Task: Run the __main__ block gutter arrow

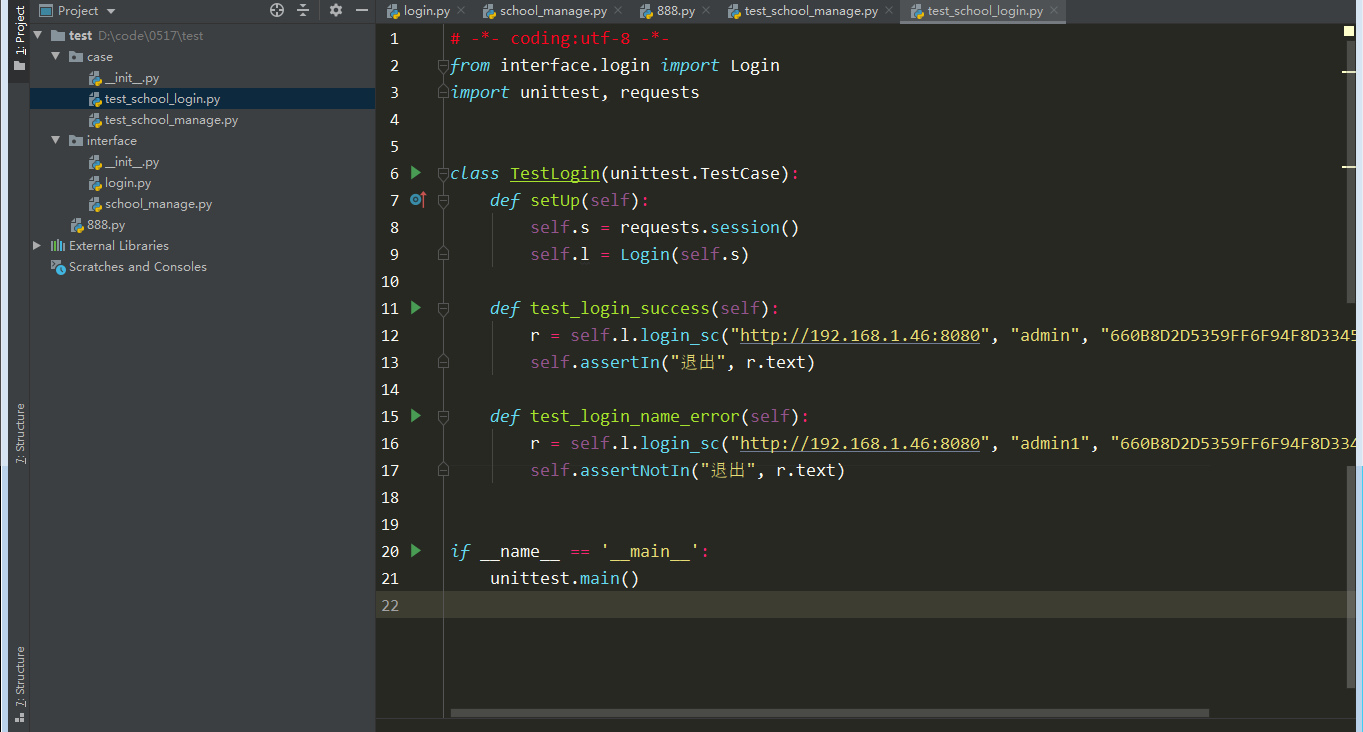Action: click(416, 551)
